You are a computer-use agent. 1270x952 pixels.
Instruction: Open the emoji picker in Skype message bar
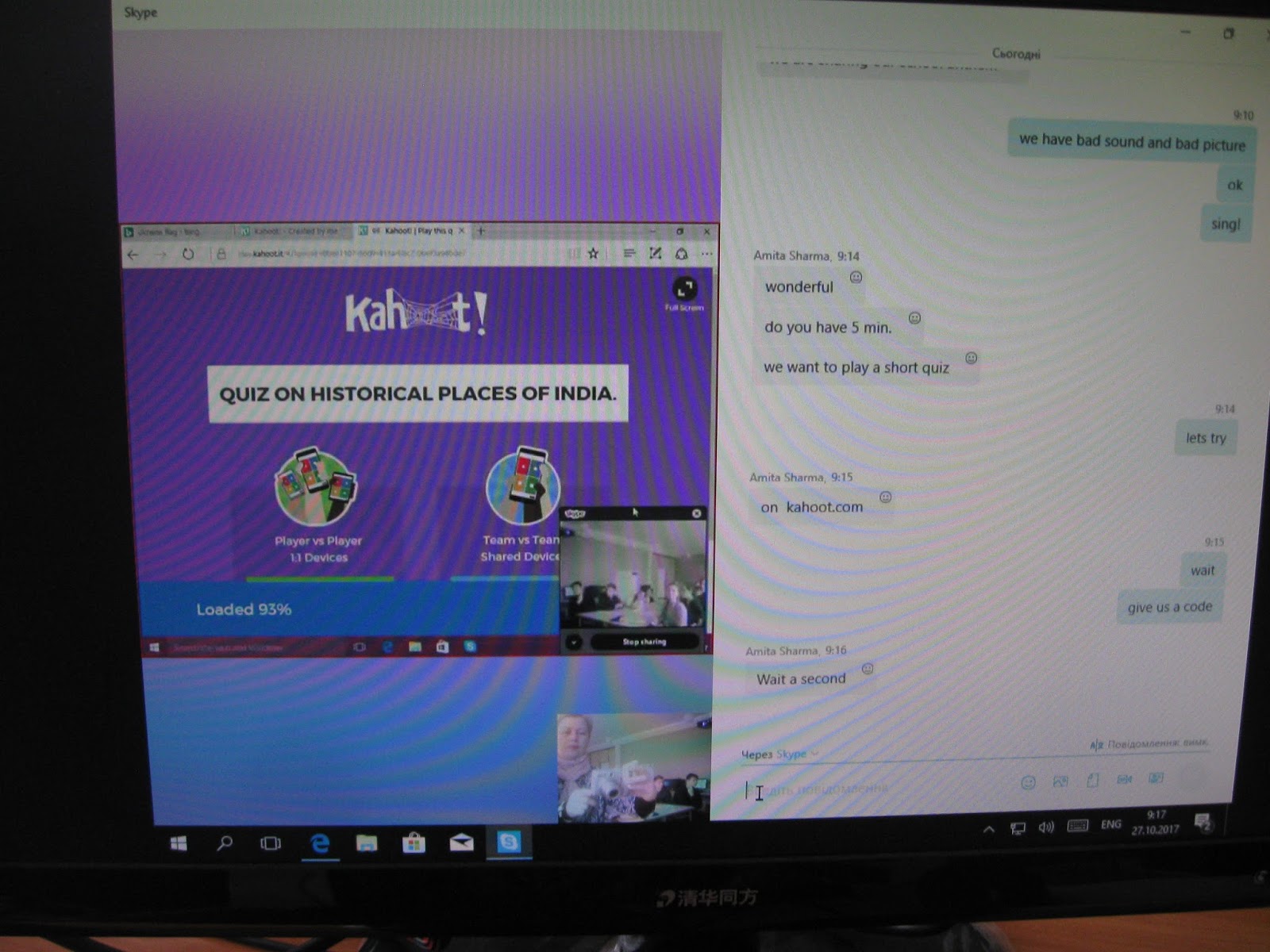coord(1028,783)
